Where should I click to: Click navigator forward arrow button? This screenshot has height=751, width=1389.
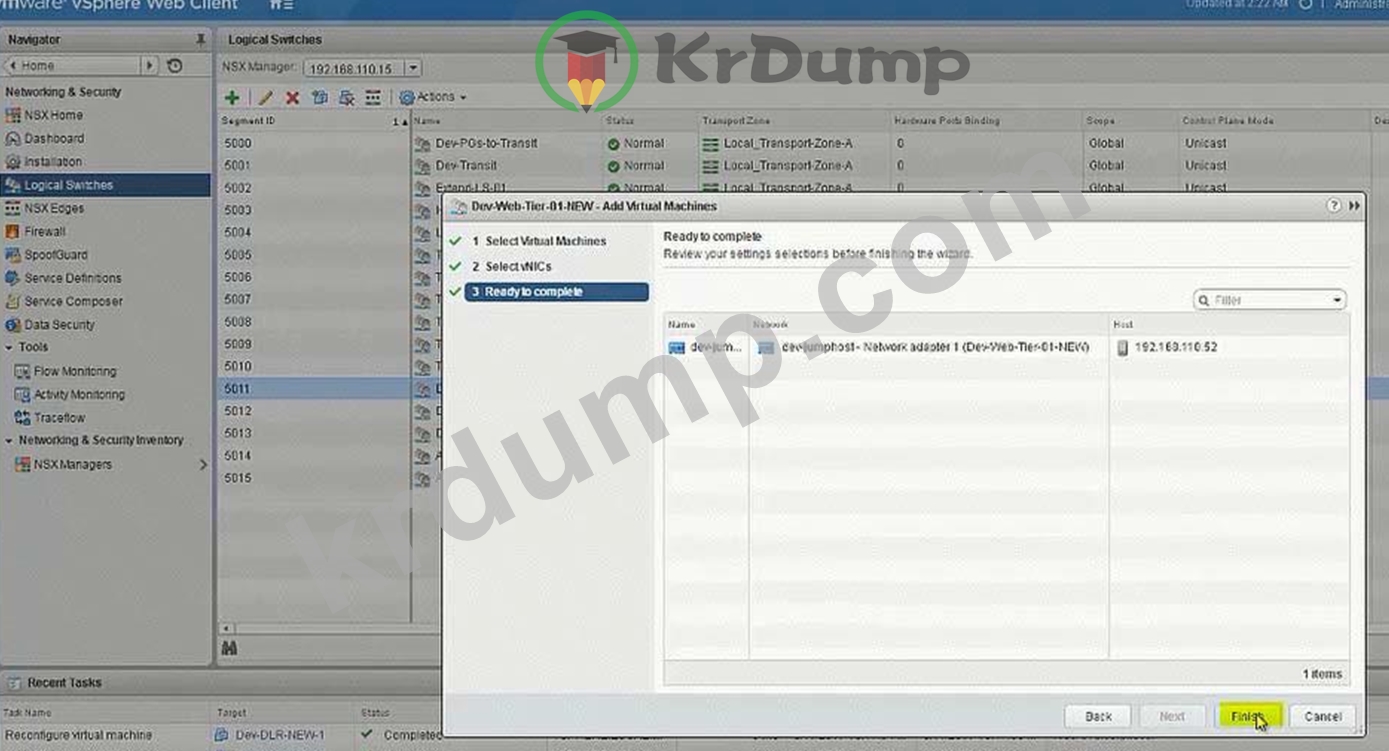[x=150, y=65]
